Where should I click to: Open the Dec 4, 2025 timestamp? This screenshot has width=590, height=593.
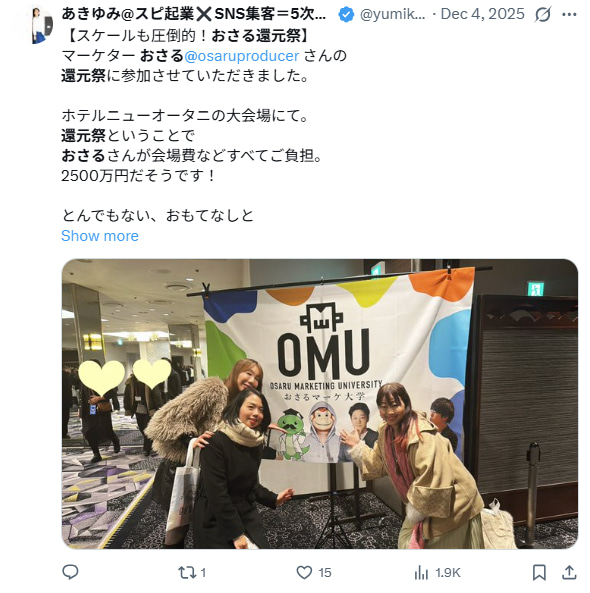pos(483,14)
